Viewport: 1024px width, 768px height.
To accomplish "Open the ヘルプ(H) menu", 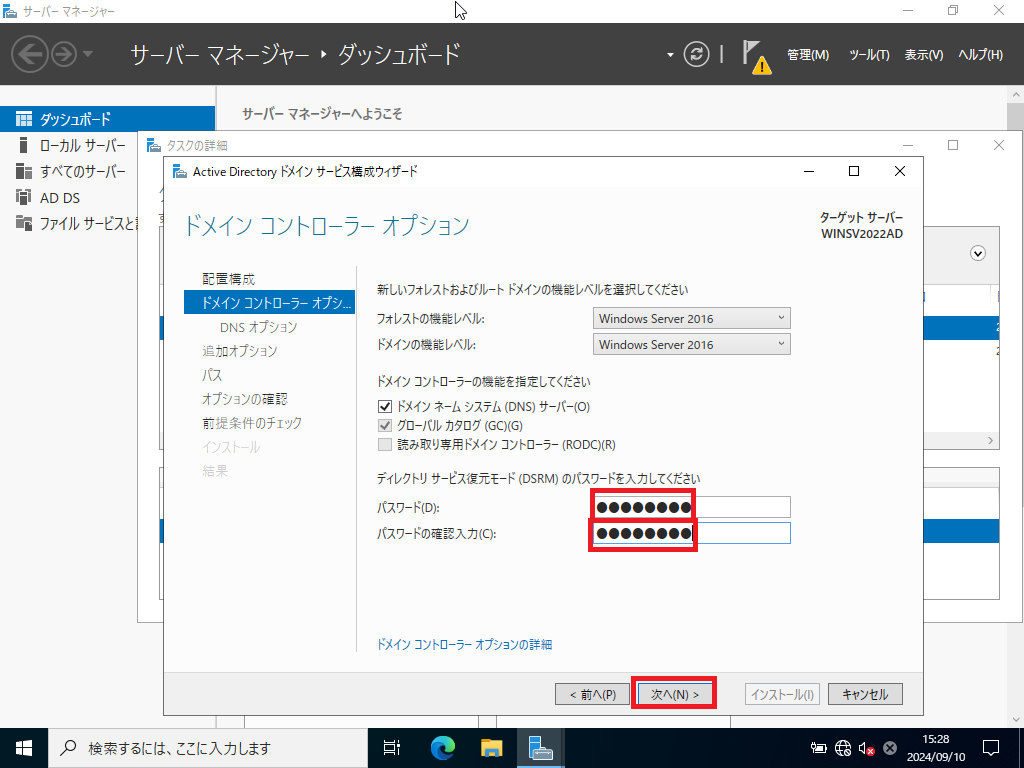I will pos(980,55).
